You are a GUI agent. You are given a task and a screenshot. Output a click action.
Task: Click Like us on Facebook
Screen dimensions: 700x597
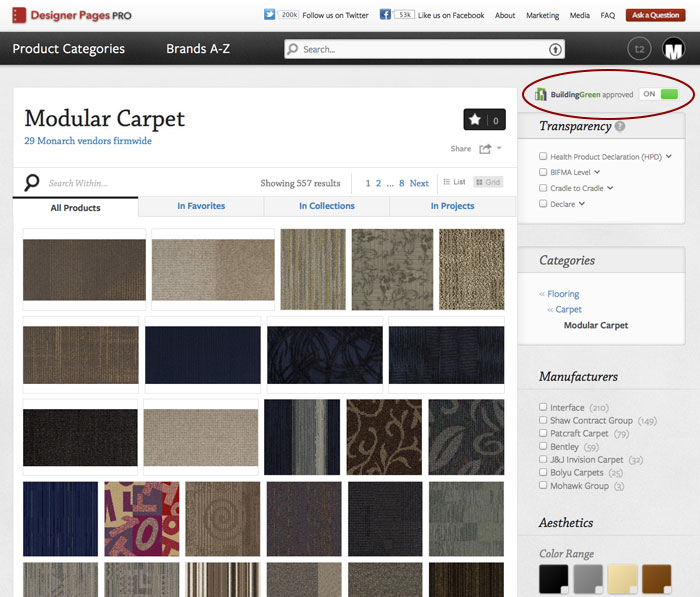coord(451,15)
